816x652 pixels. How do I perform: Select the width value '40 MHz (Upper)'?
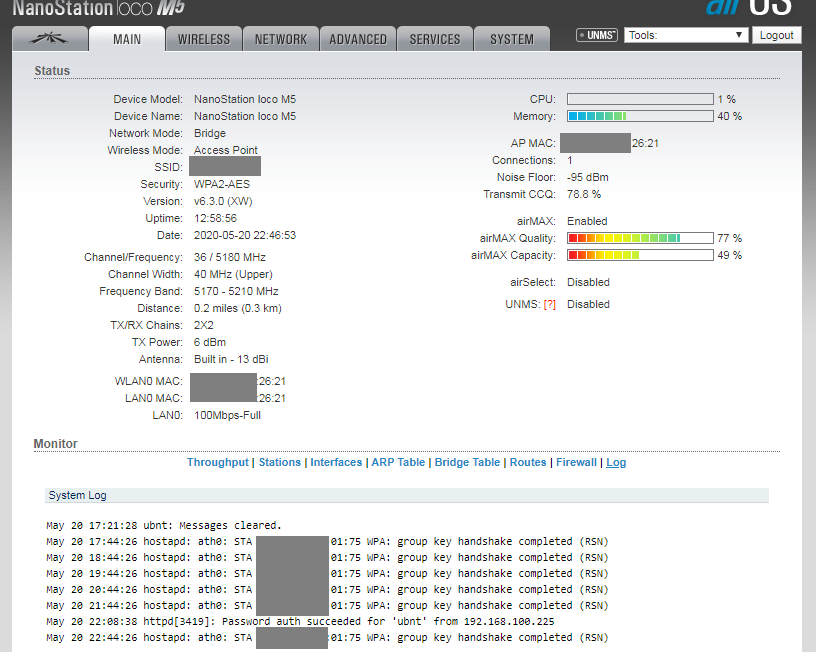pyautogui.click(x=233, y=274)
